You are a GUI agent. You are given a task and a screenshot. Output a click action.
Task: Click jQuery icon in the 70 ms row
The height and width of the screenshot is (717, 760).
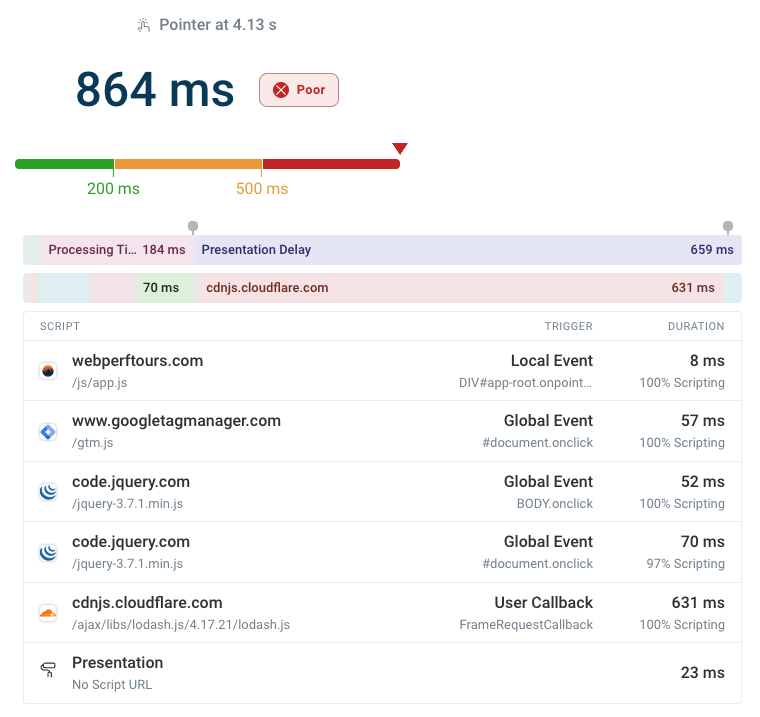47,552
